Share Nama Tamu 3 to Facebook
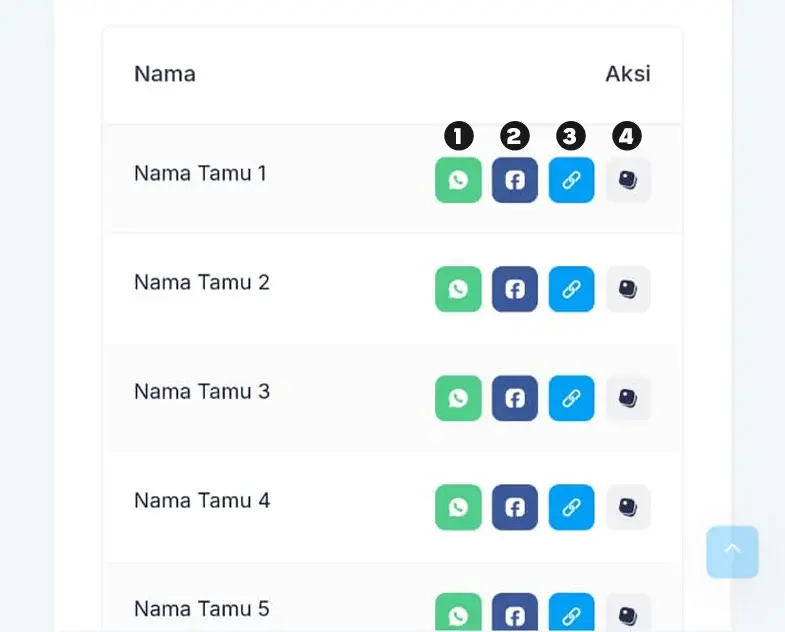 point(514,398)
